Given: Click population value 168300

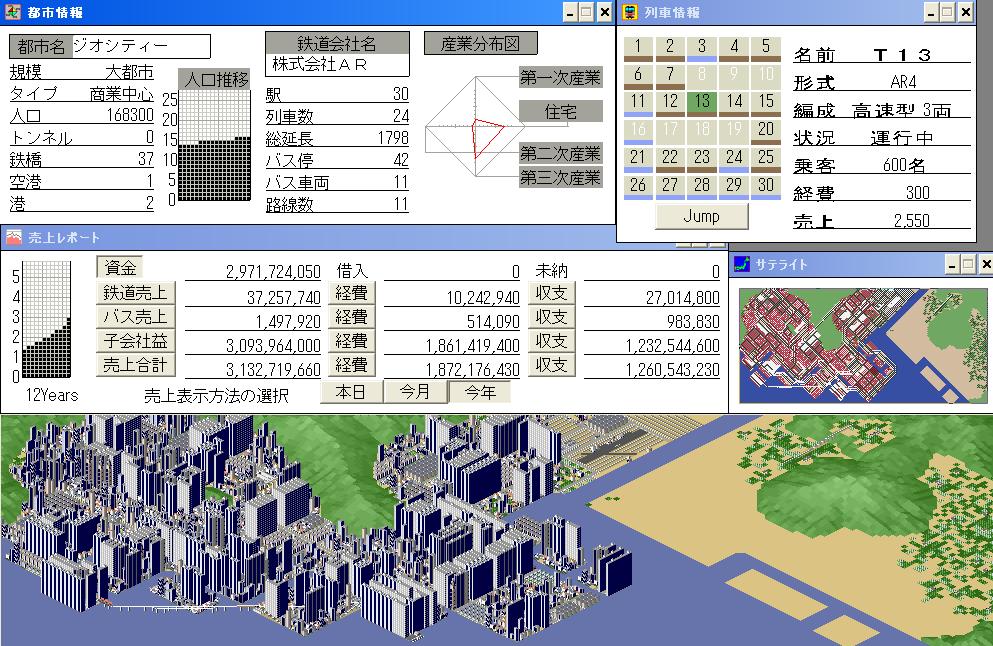Looking at the screenshot, I should tap(130, 115).
